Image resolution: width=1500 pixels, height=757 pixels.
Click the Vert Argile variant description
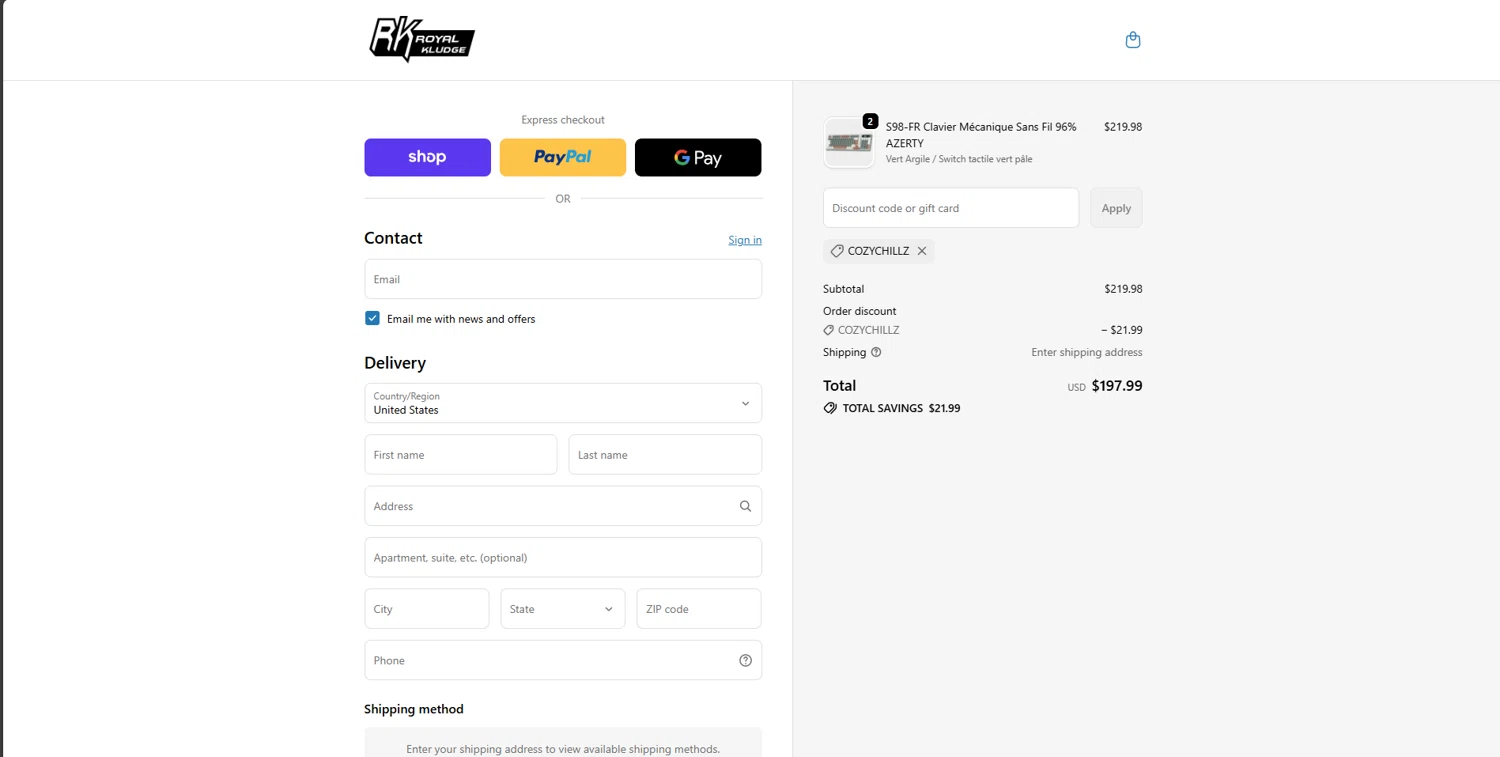coord(959,159)
